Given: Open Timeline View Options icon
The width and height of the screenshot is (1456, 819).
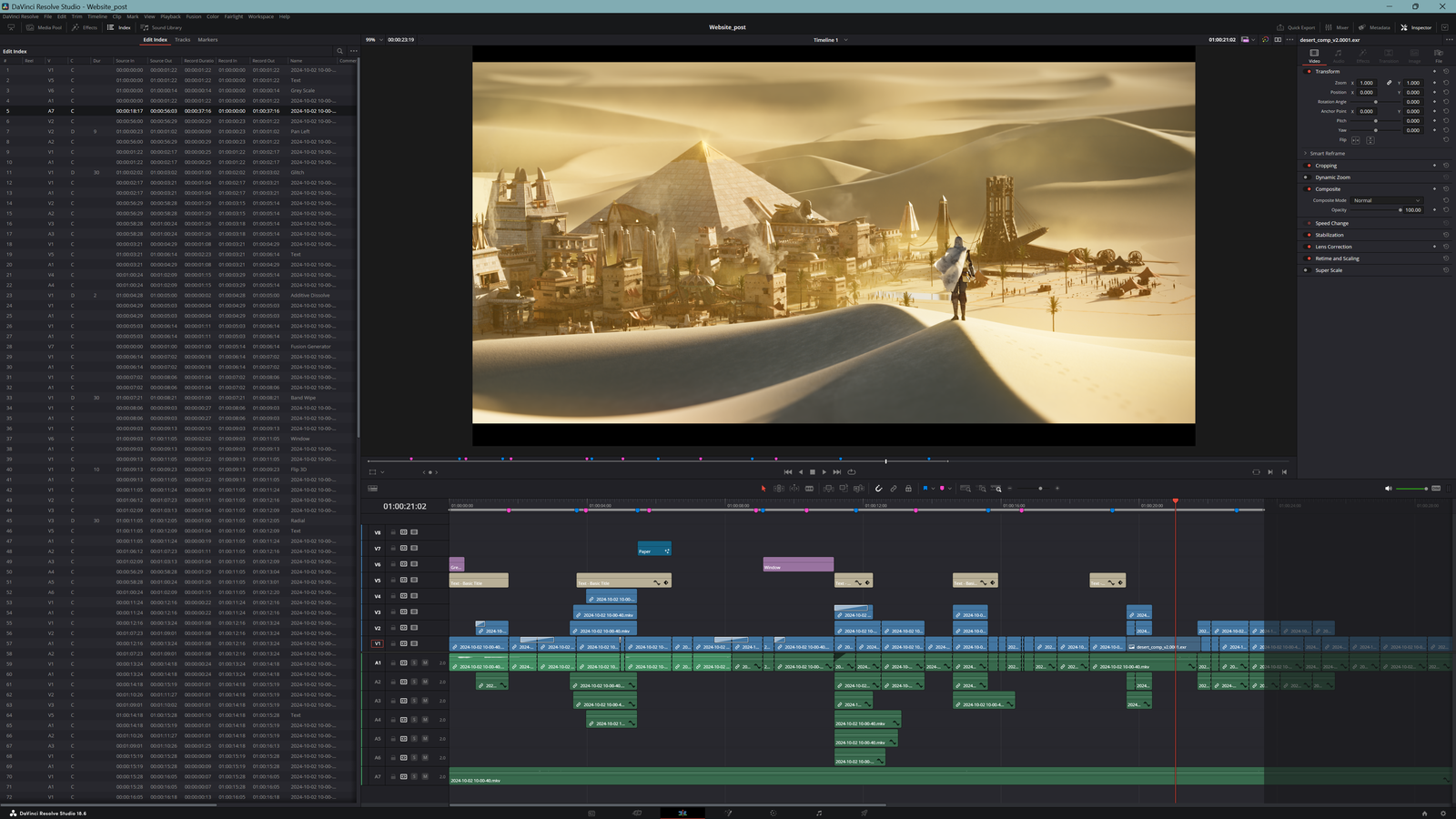Looking at the screenshot, I should (x=373, y=489).
